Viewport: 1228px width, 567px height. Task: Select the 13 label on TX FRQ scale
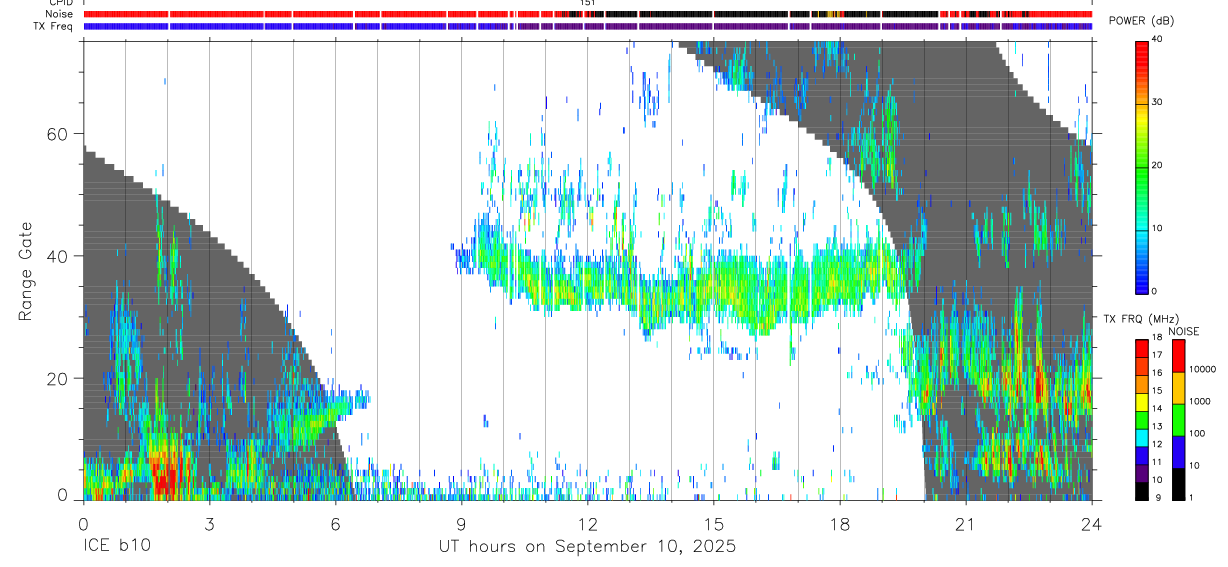coord(1159,427)
